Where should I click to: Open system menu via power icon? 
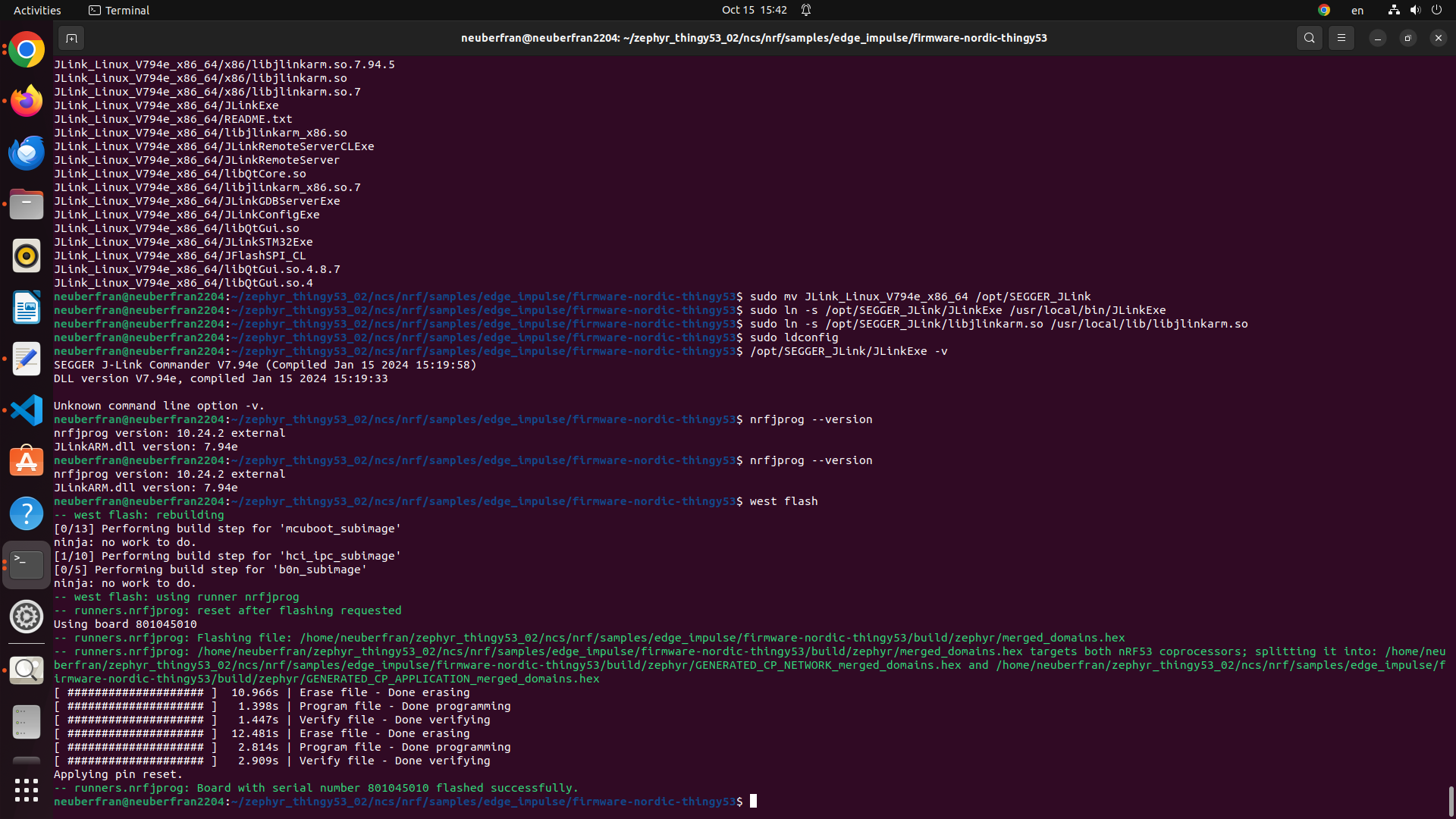click(1436, 10)
